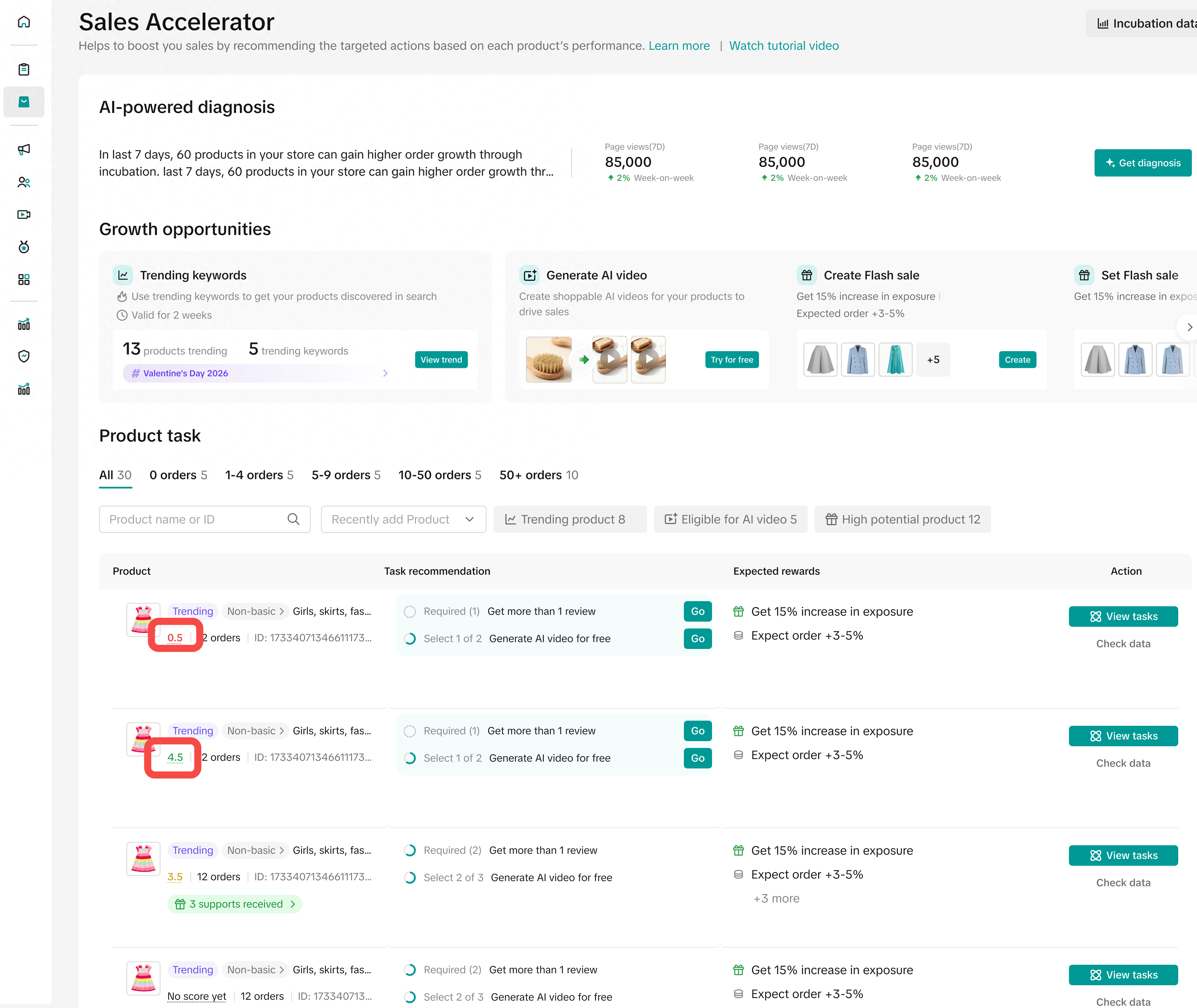This screenshot has height=1008, width=1197.
Task: Click Create on the Flash sale card
Action: click(1017, 359)
